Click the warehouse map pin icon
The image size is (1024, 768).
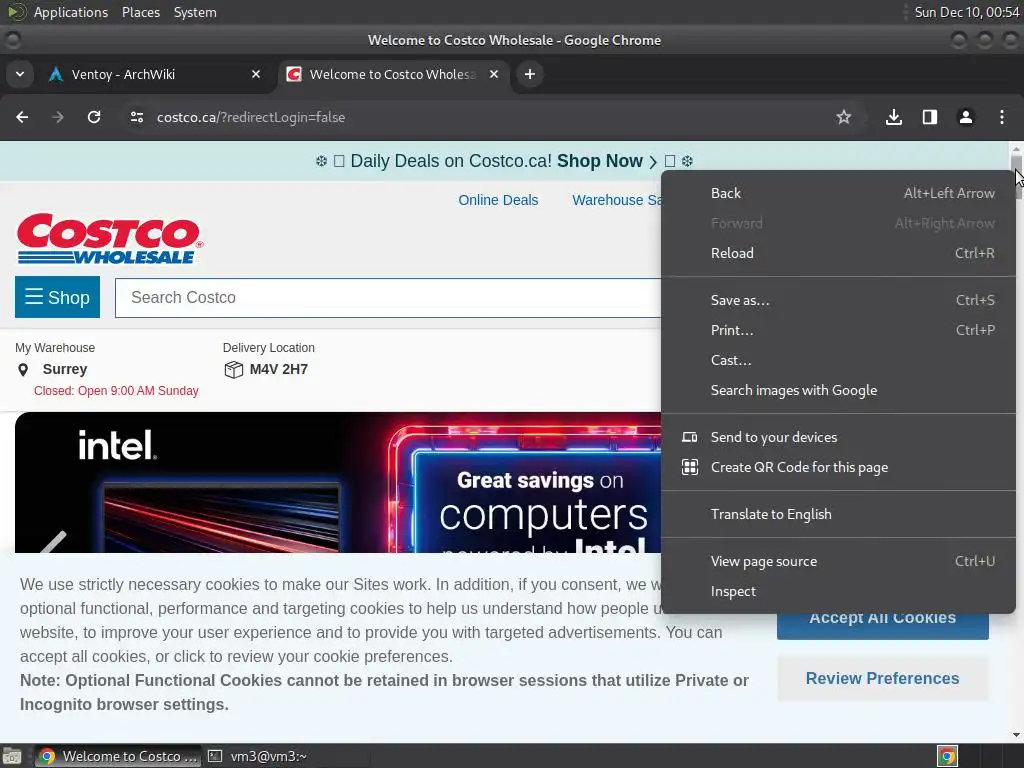coord(23,370)
